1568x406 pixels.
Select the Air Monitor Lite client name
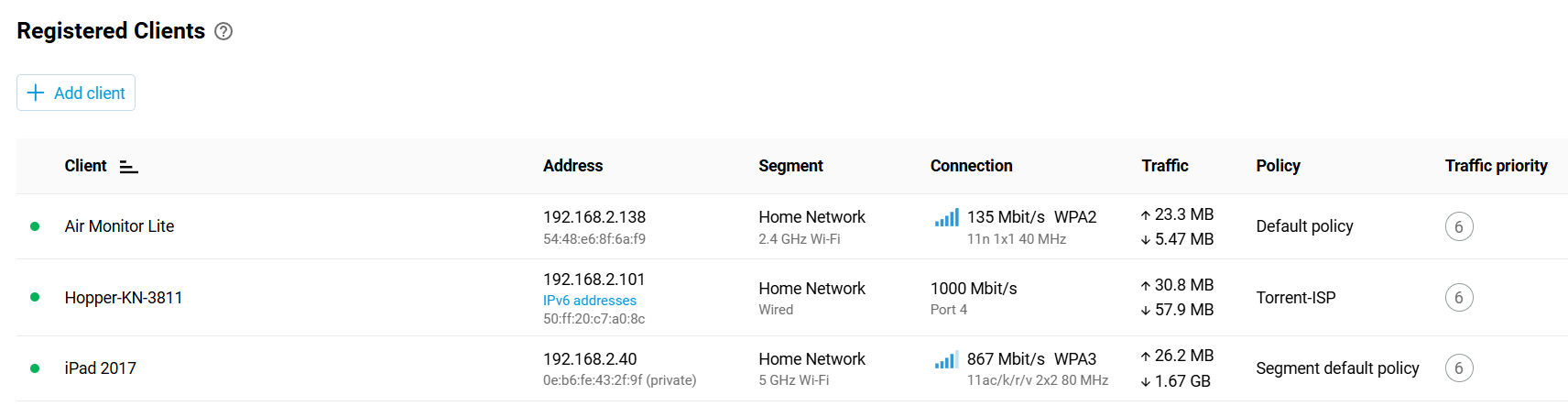(119, 226)
